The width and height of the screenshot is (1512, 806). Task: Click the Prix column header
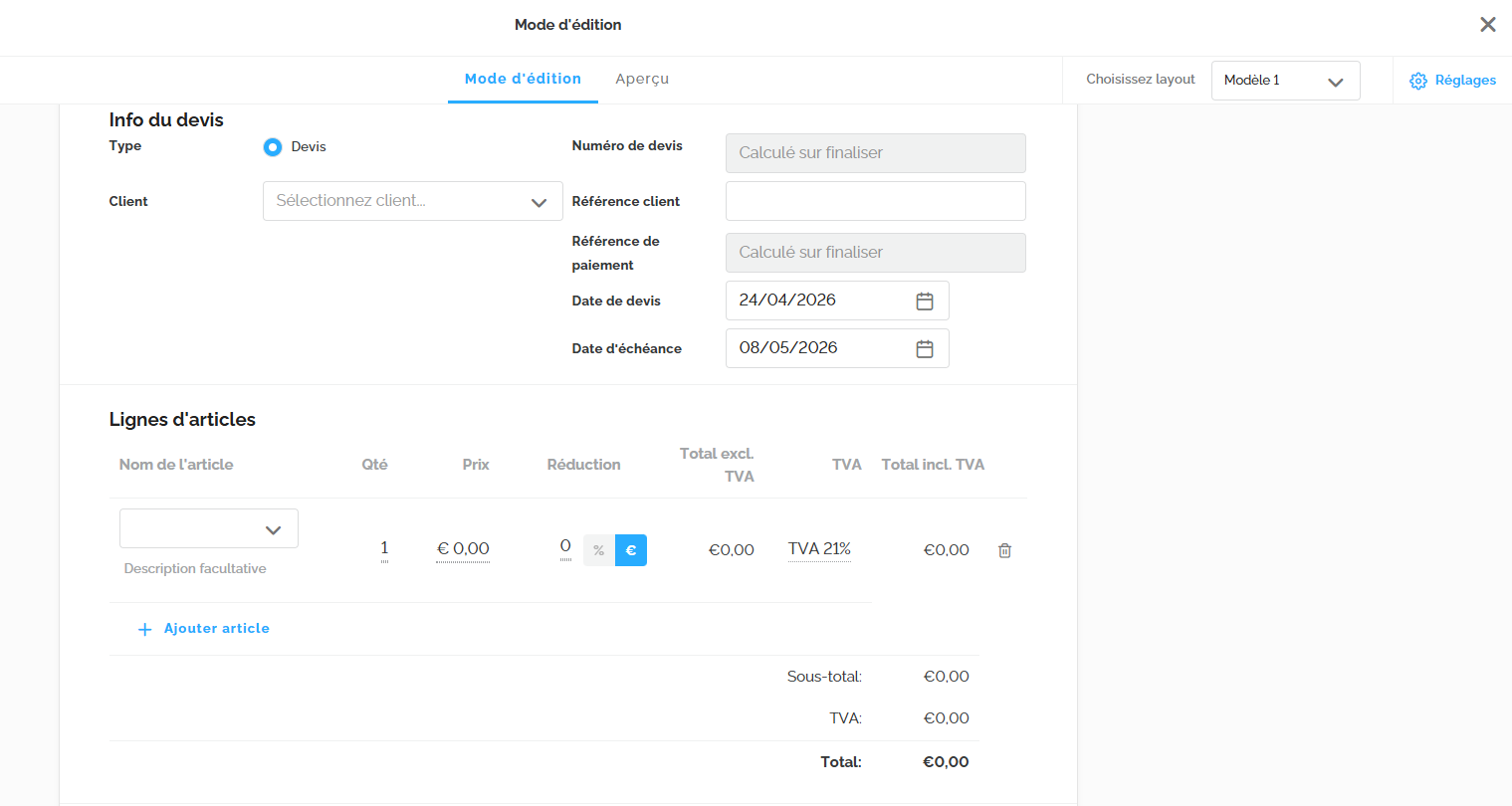[x=476, y=465]
